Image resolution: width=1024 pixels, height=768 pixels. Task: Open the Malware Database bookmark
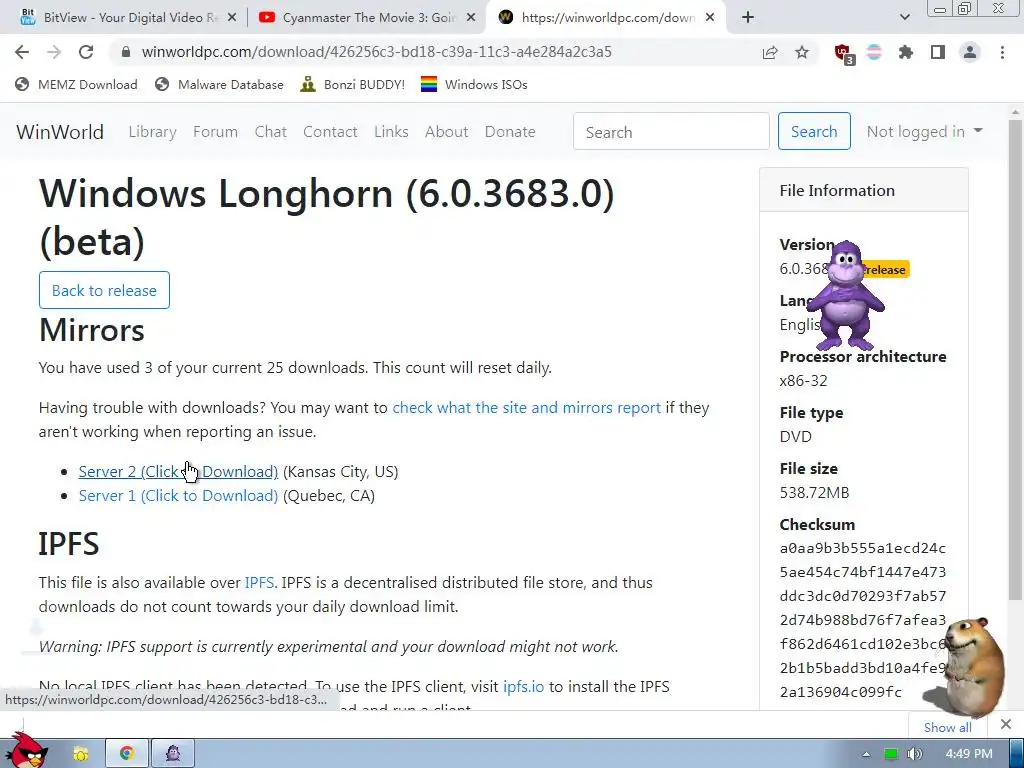[219, 84]
